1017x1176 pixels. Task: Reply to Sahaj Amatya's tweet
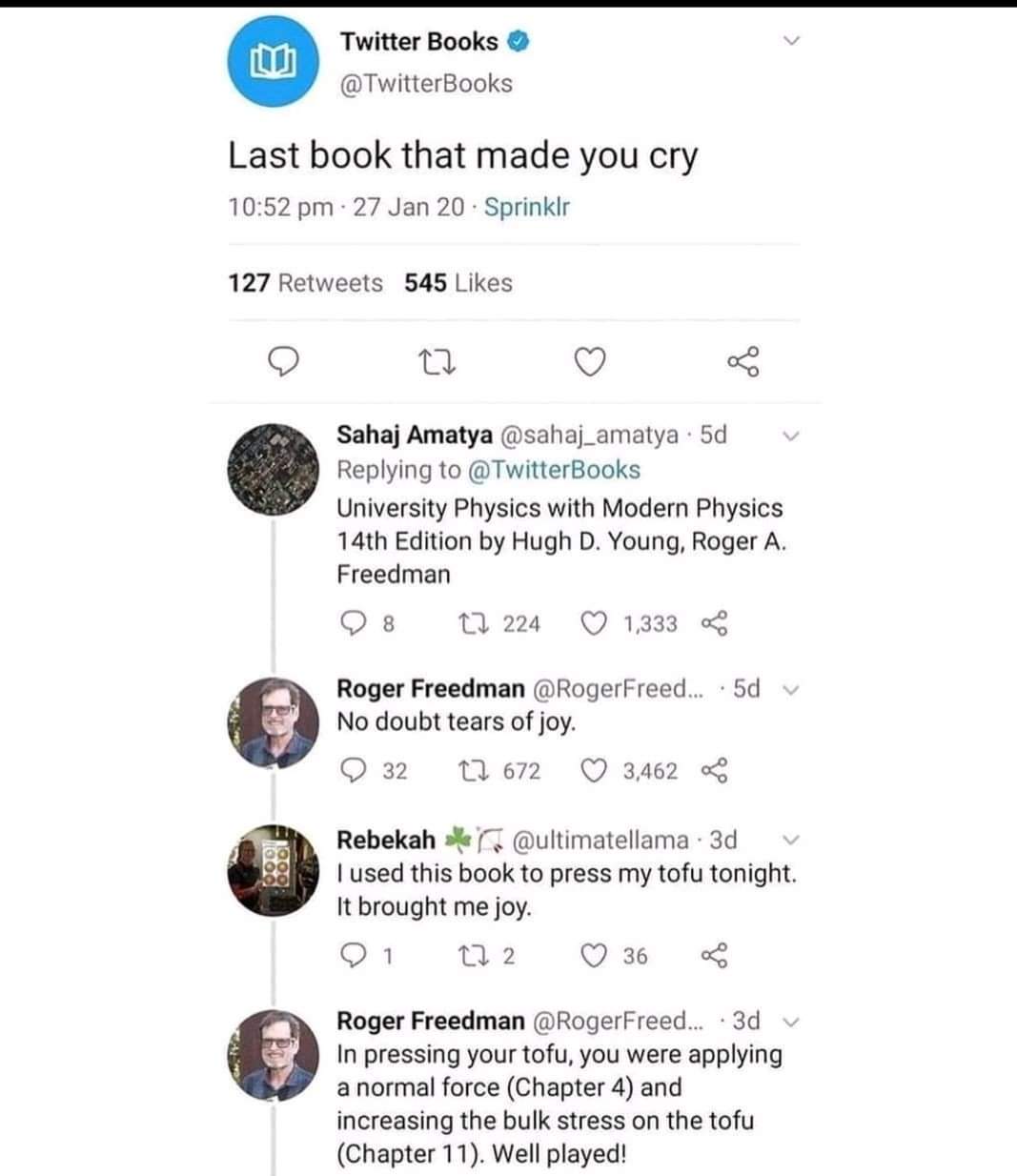point(353,624)
